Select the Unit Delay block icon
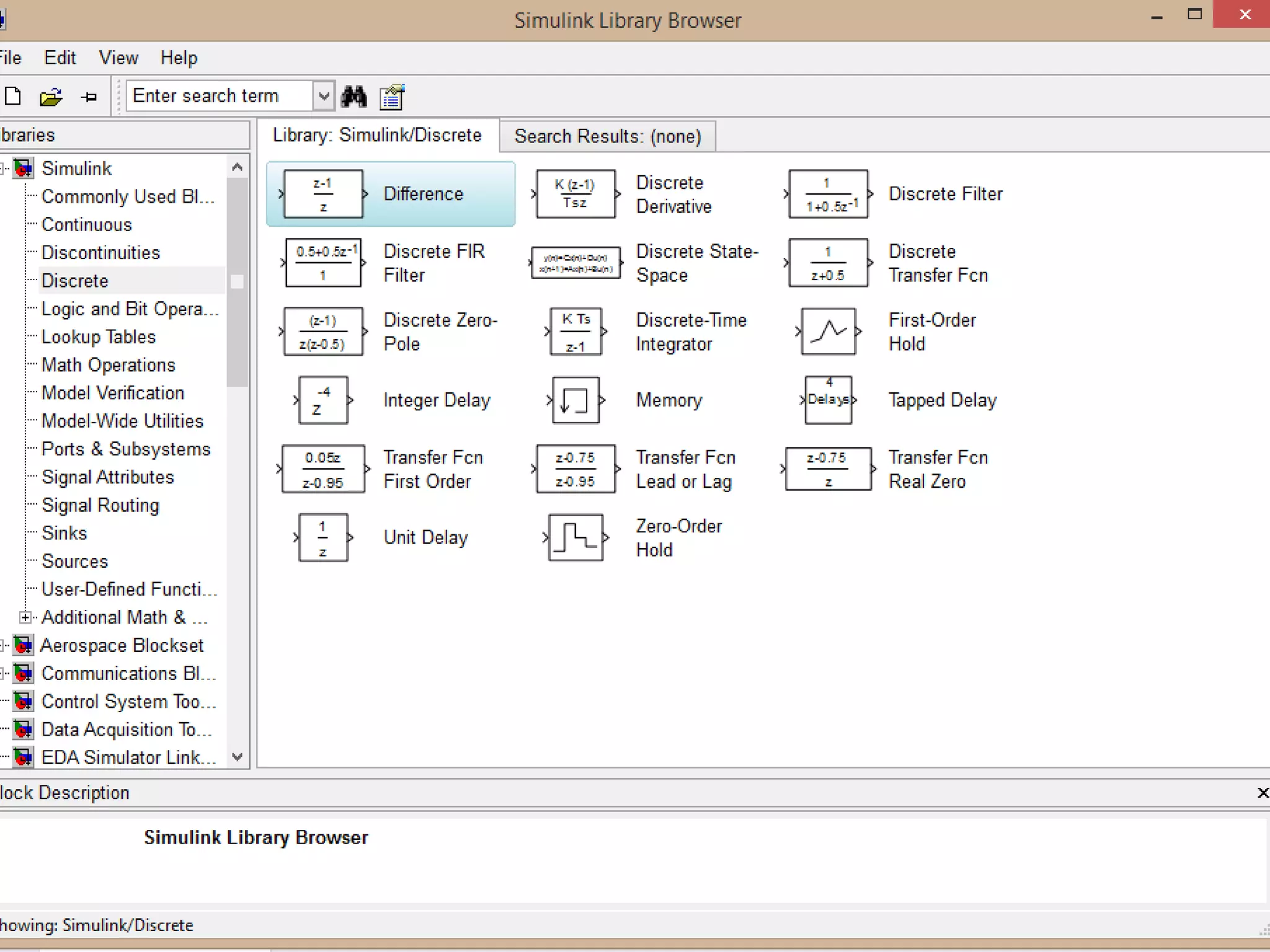1270x952 pixels. 322,537
